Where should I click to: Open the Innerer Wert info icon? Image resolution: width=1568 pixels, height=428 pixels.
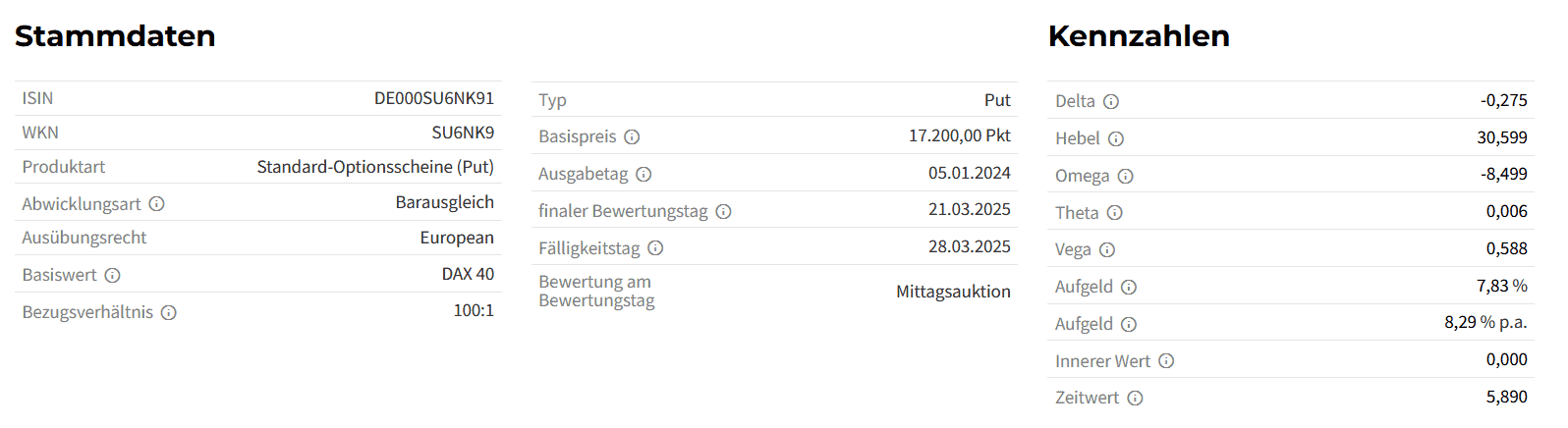[1166, 361]
